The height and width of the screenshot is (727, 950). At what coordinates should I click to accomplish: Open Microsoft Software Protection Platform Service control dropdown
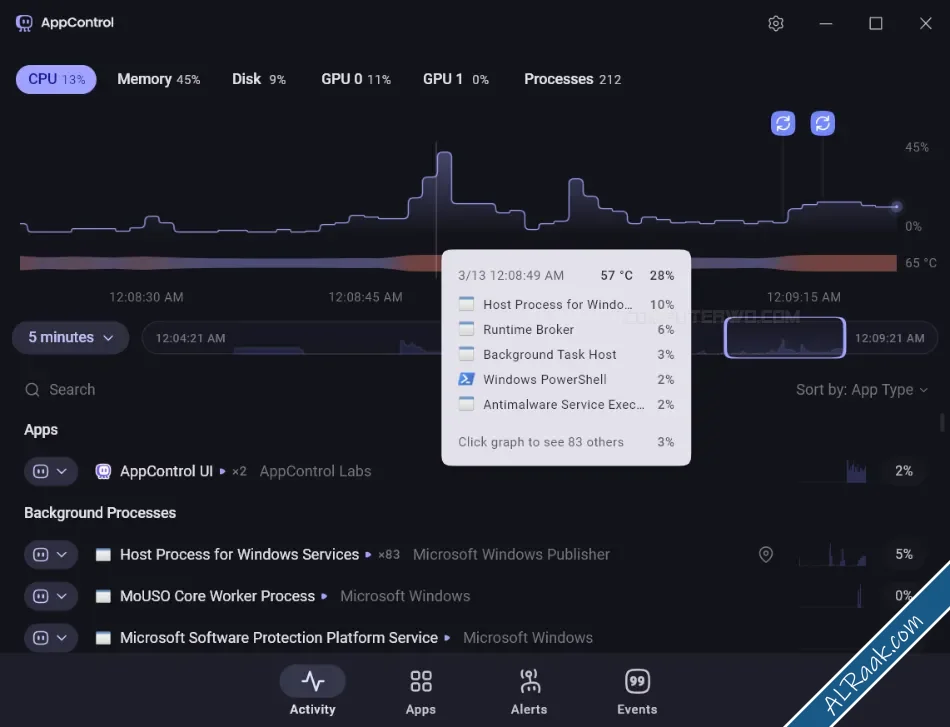point(51,638)
